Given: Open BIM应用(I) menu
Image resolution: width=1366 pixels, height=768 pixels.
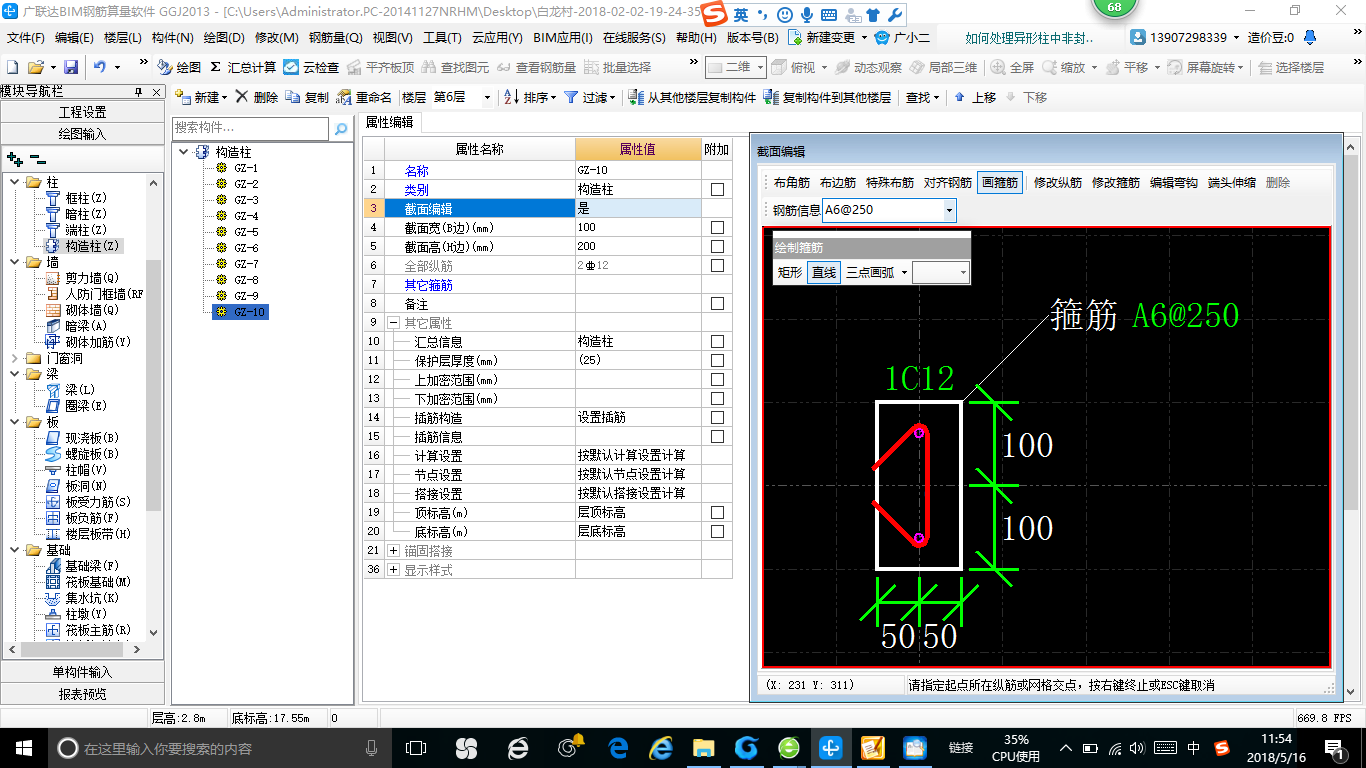Looking at the screenshot, I should 562,38.
